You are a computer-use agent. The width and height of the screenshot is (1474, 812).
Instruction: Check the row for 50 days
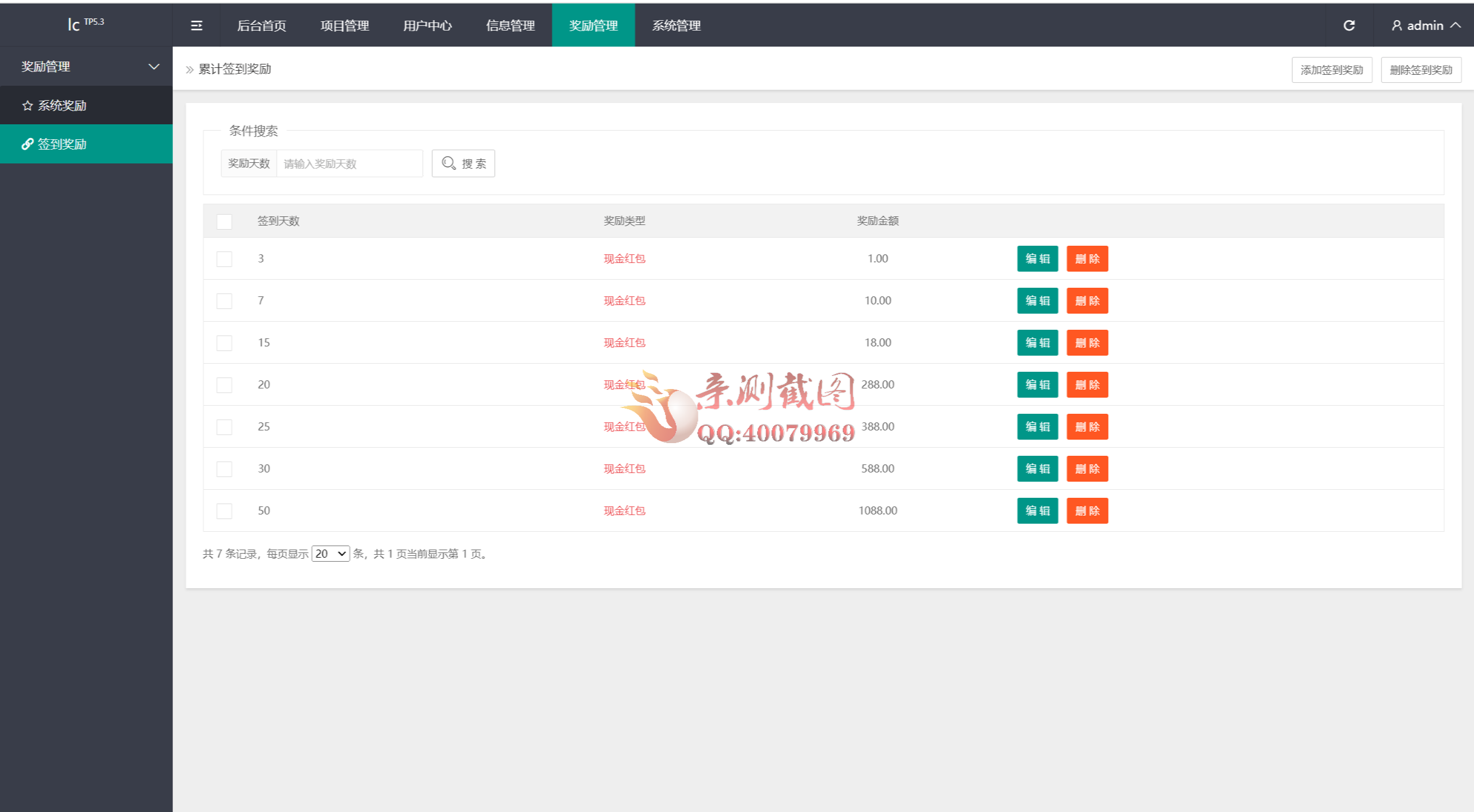tap(224, 511)
